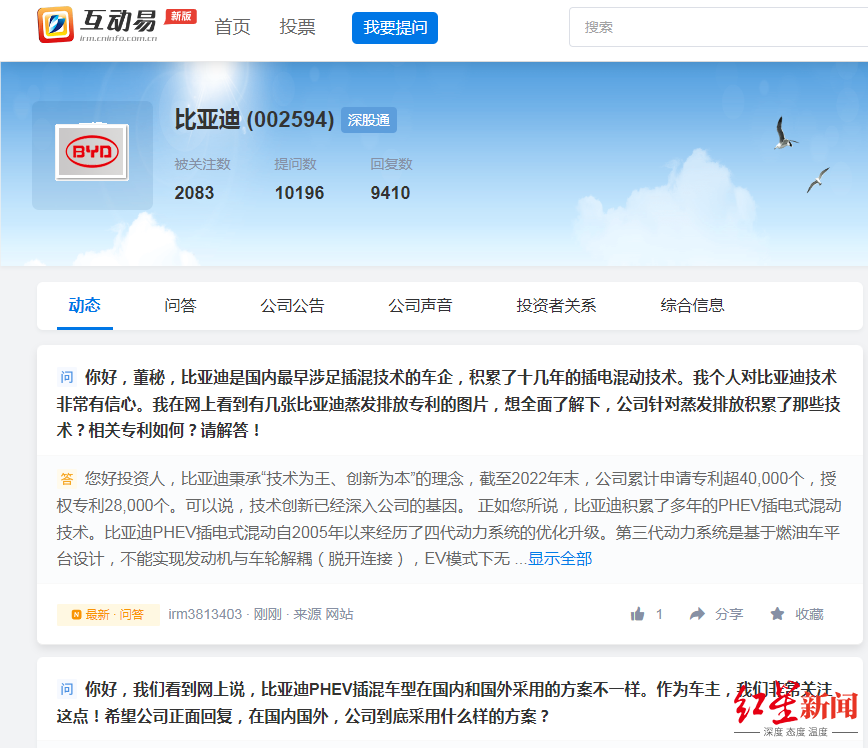Viewport: 868px width, 748px height.
Task: Click the 刚刚 timestamp
Action: click(268, 615)
